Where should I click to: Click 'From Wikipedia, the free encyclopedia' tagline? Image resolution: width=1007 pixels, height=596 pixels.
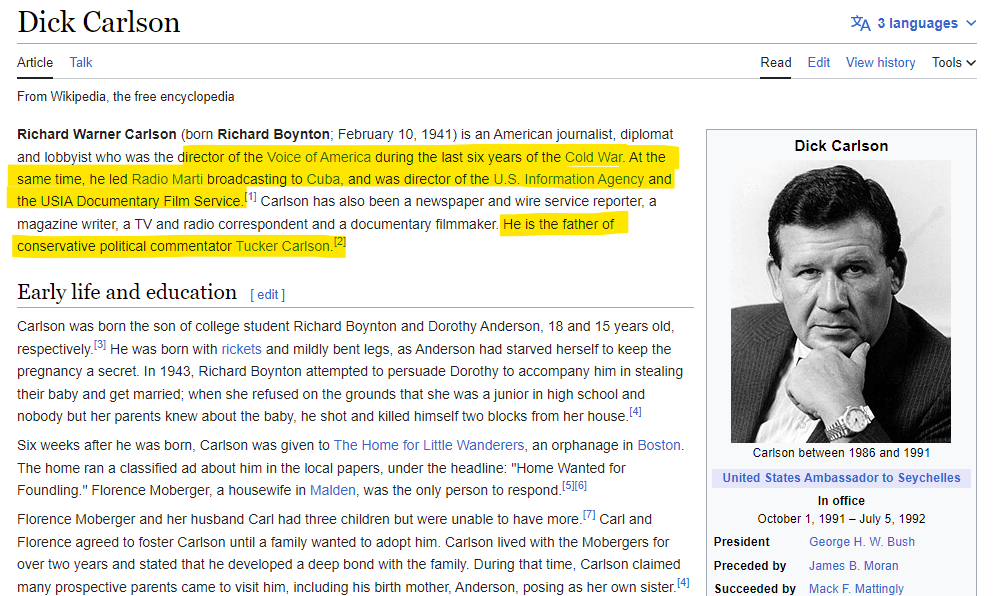pos(126,96)
